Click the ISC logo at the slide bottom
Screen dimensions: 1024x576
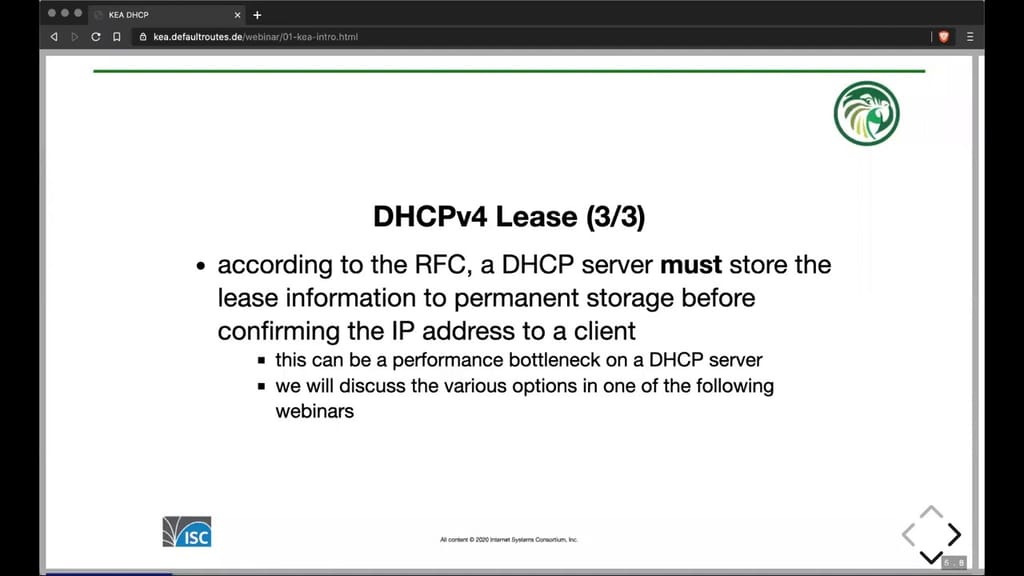[x=186, y=532]
